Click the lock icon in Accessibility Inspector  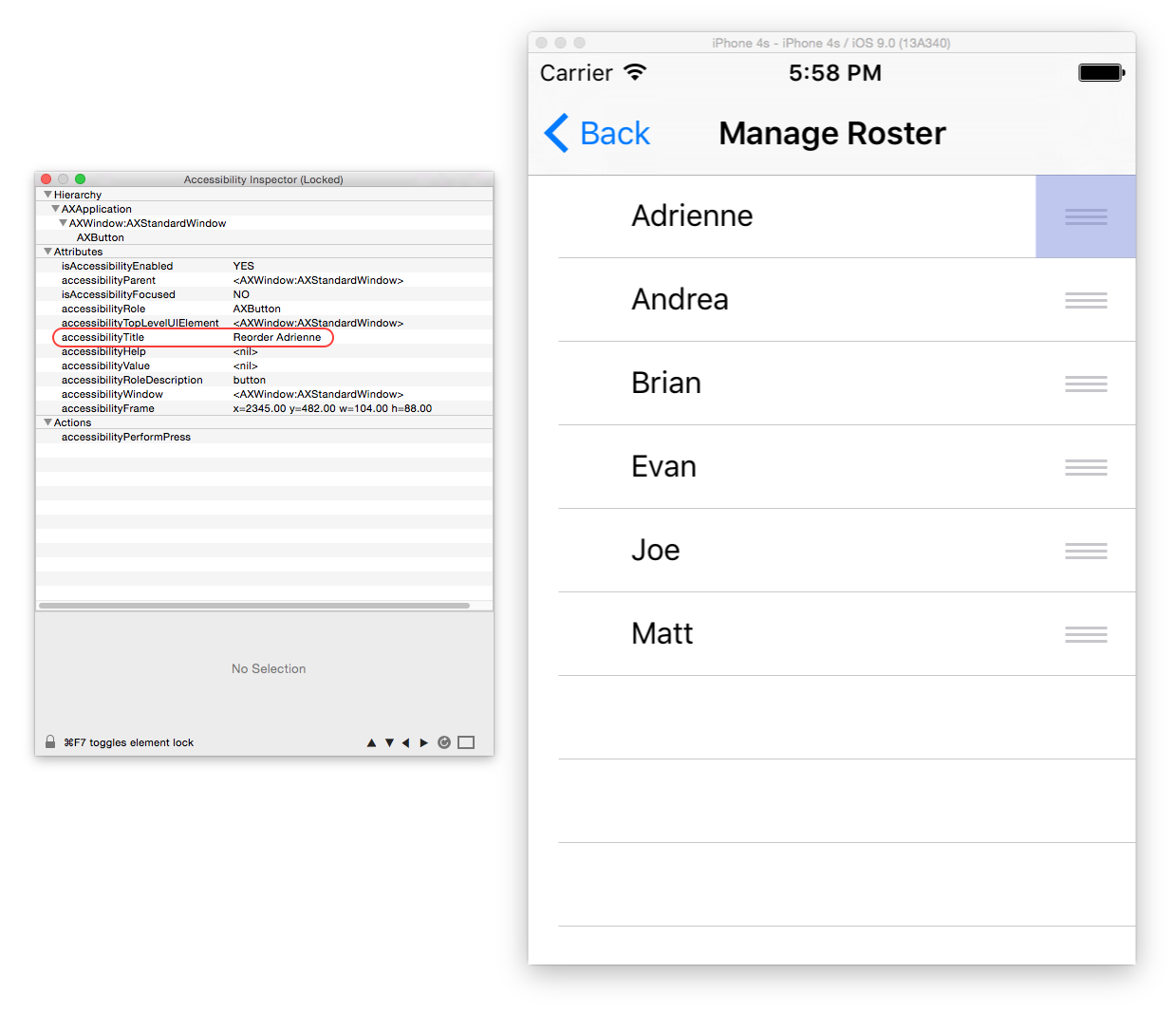point(50,741)
